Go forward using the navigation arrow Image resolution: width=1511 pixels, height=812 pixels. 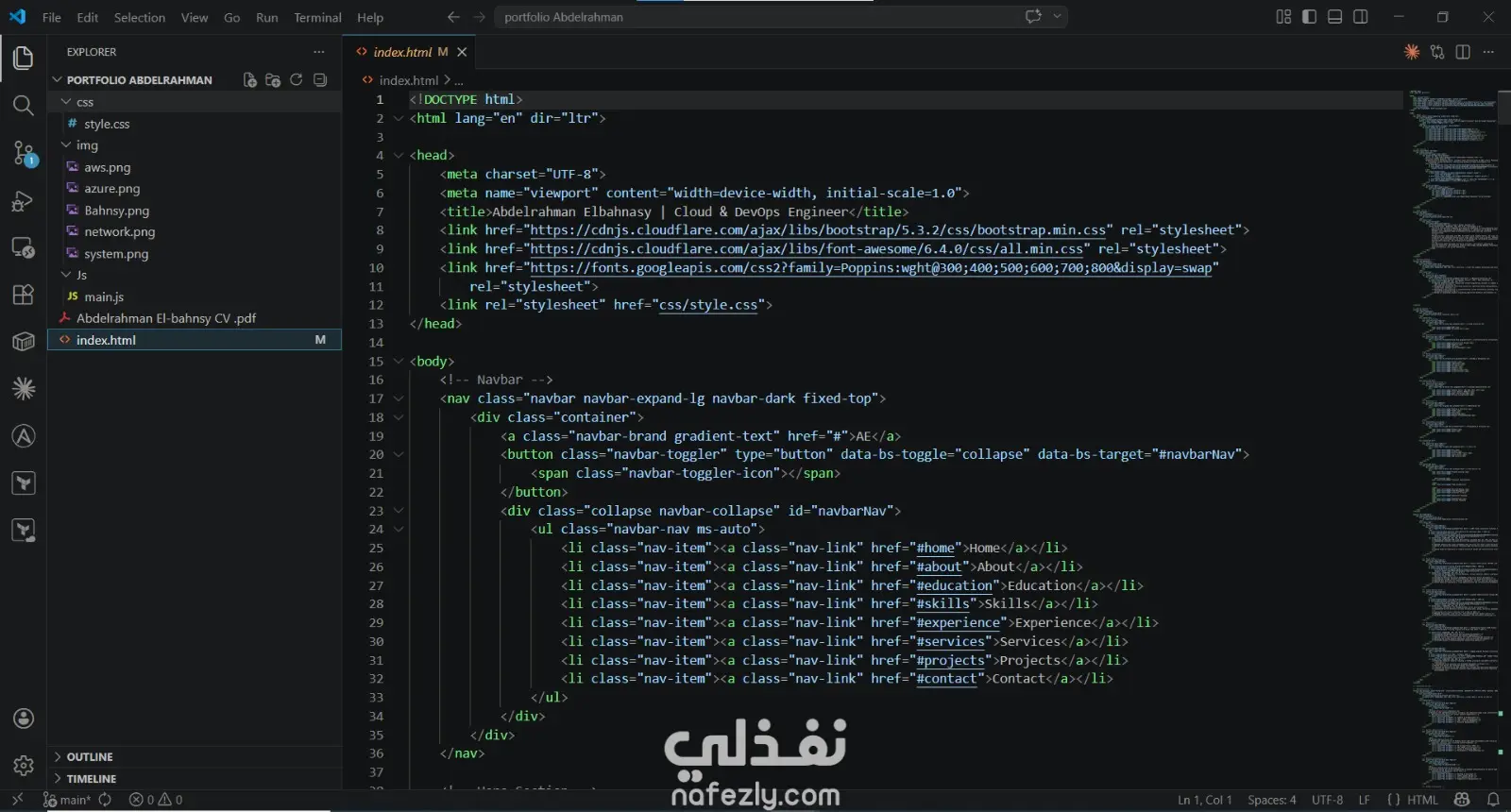pos(479,17)
